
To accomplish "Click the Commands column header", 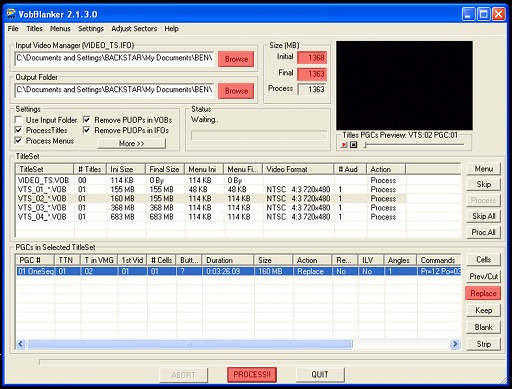I will [439, 260].
